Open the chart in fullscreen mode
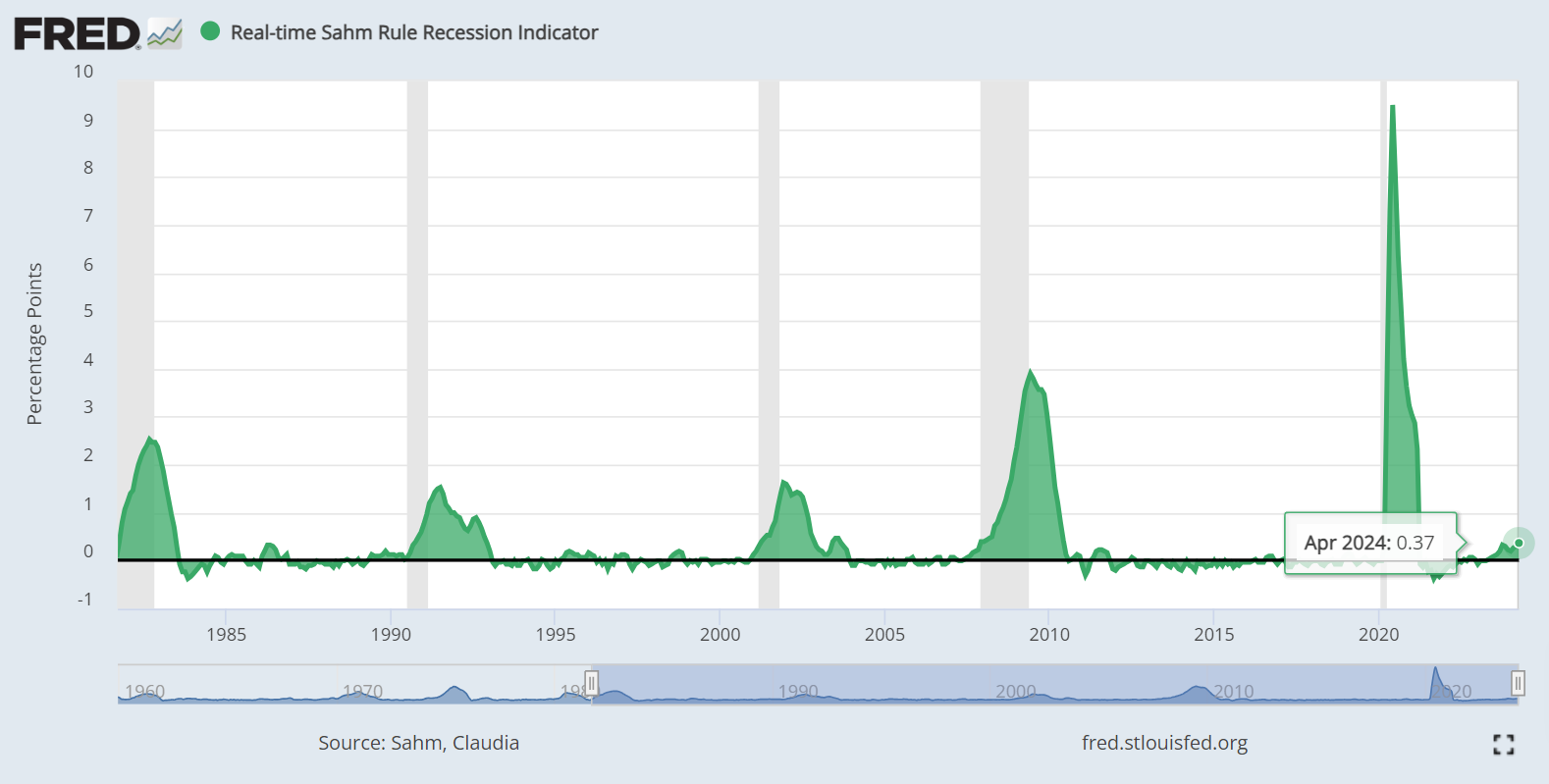1549x784 pixels. [1503, 745]
